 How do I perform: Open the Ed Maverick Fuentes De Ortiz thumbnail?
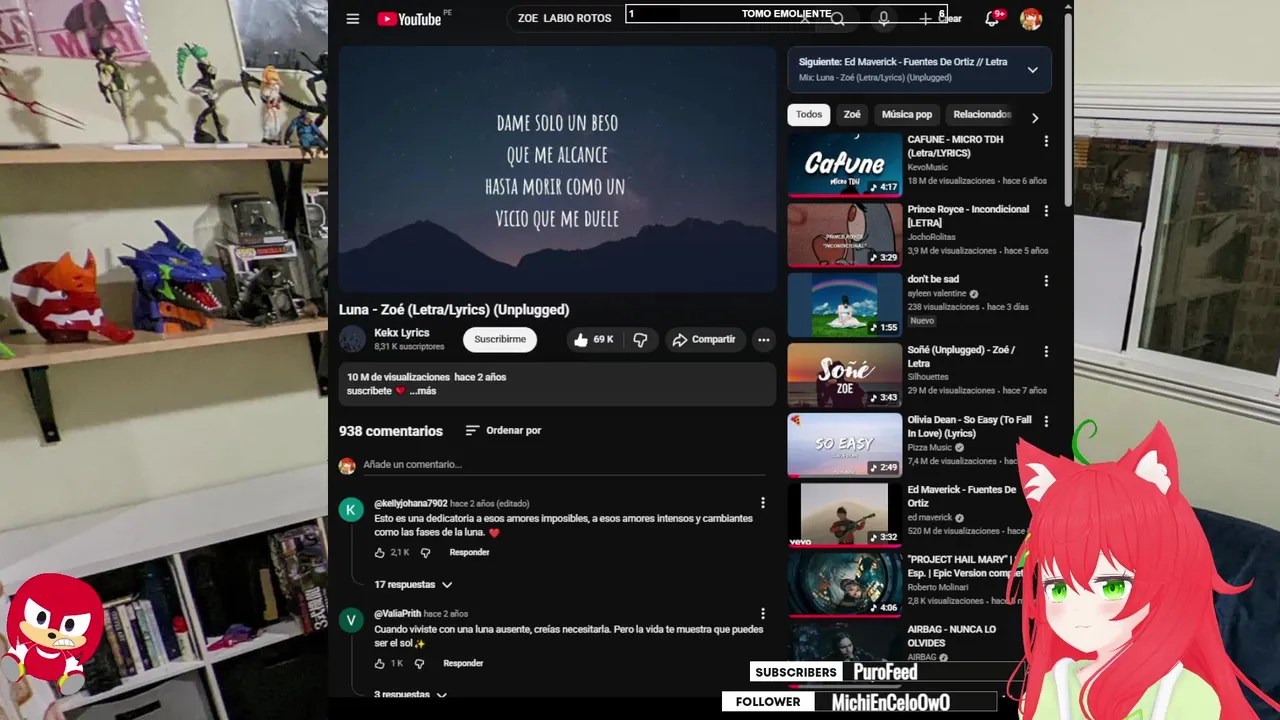pos(845,515)
